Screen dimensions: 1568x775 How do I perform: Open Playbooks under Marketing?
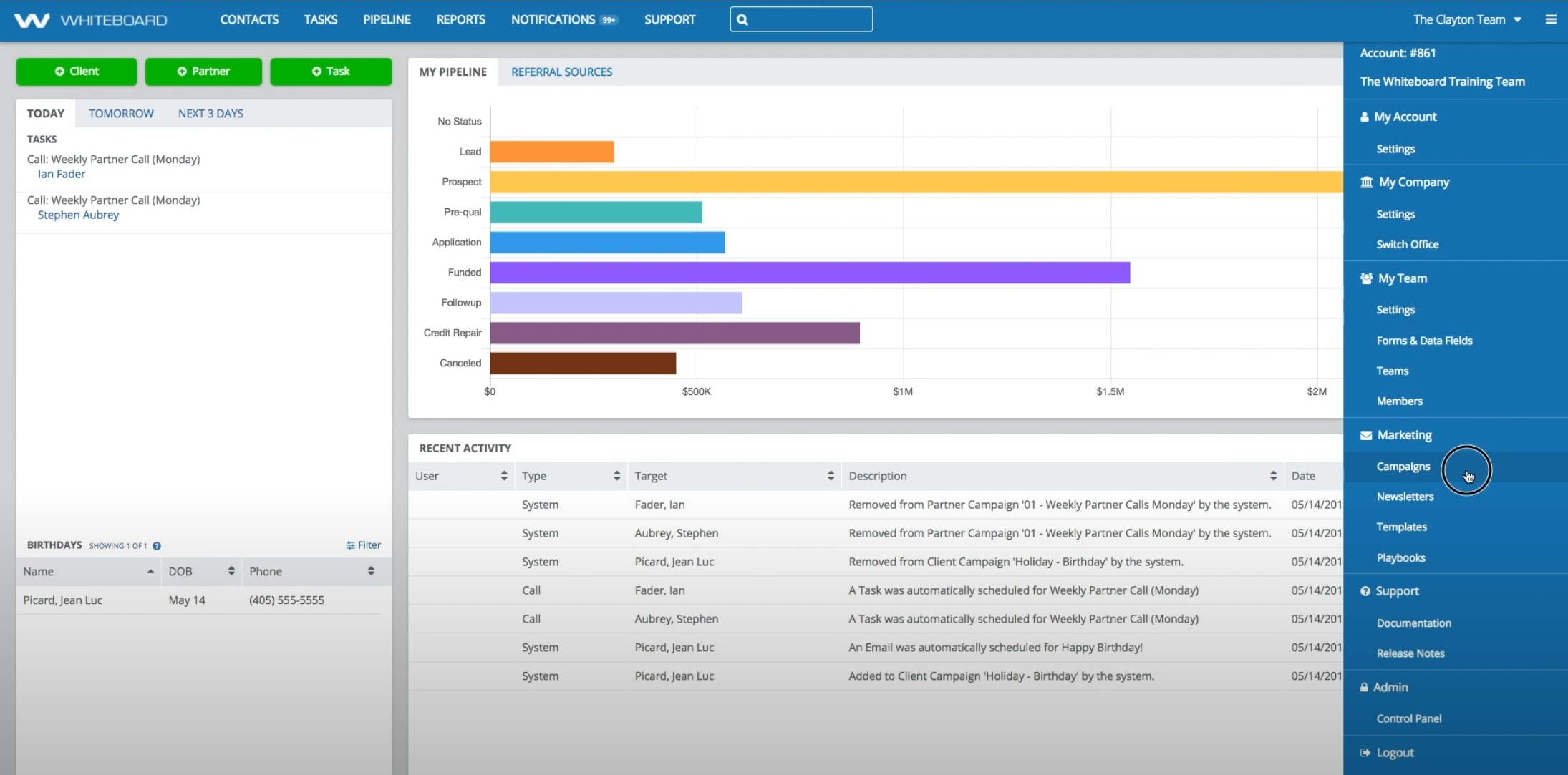pyautogui.click(x=1400, y=557)
